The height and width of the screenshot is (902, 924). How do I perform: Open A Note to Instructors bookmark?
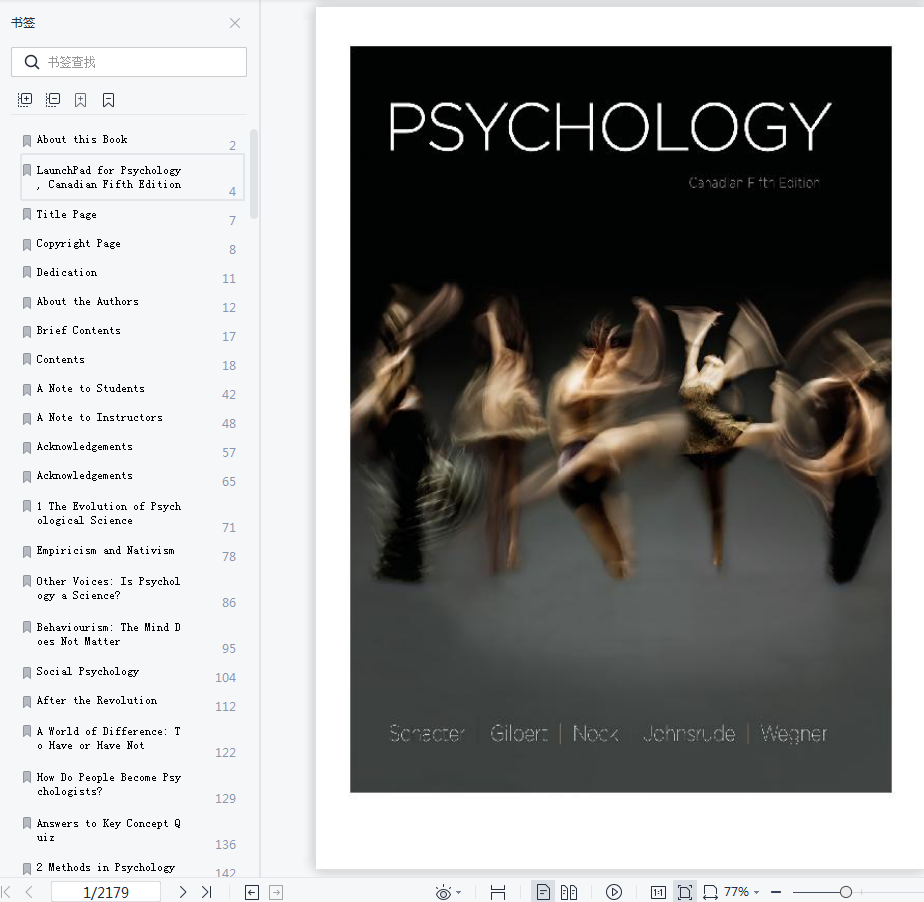click(x=100, y=417)
